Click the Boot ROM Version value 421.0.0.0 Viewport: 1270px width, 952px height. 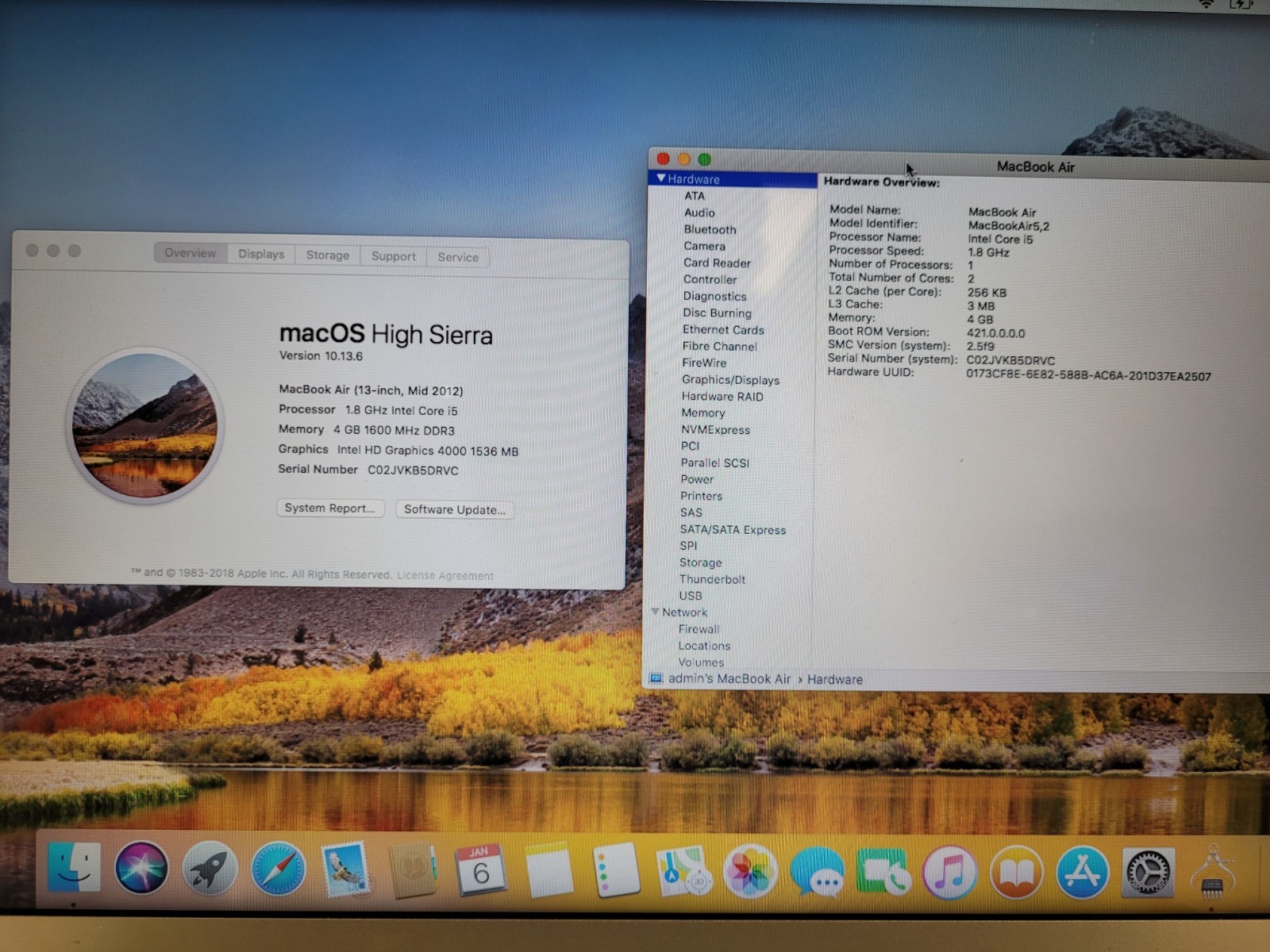click(995, 333)
